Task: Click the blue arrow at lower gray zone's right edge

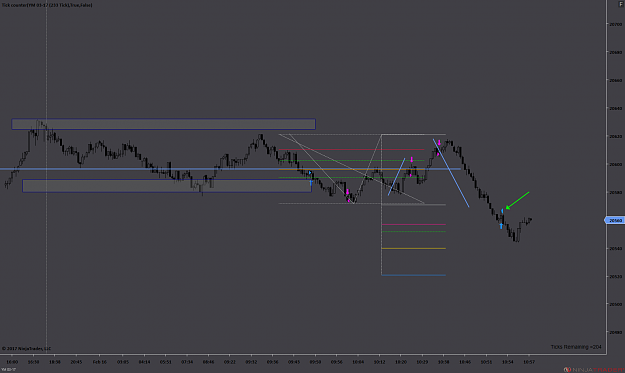Action: 311,183
